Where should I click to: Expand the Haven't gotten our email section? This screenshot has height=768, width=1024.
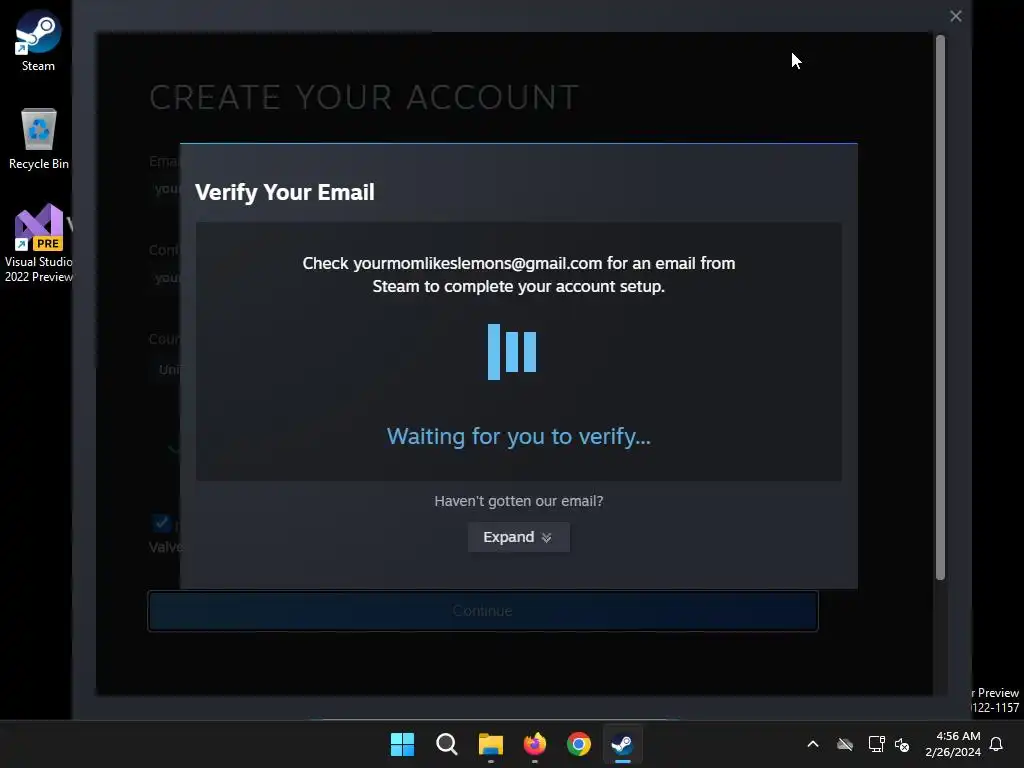point(519,537)
